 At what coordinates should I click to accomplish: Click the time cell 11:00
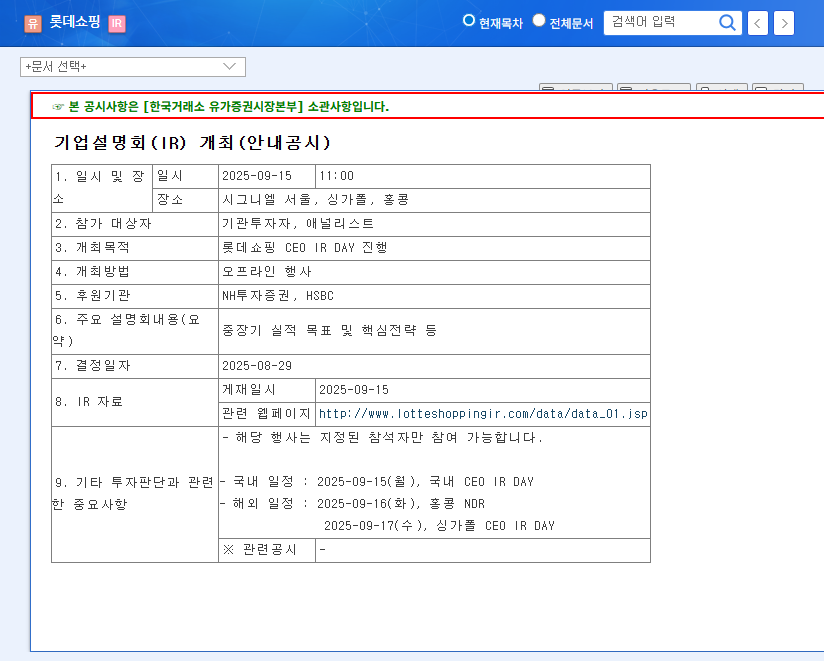482,176
